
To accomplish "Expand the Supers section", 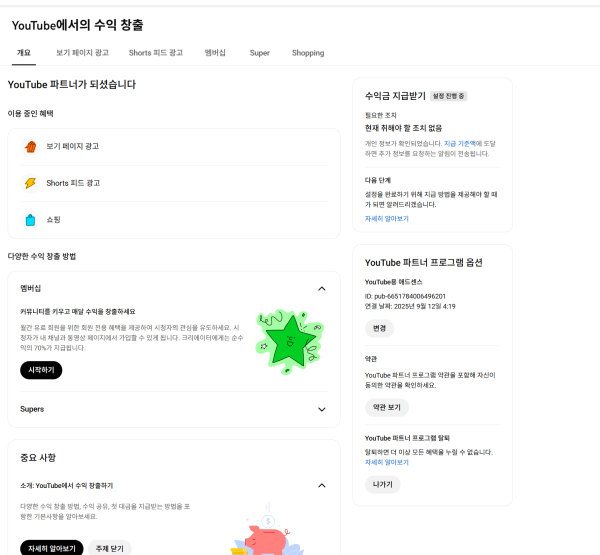I will point(322,409).
